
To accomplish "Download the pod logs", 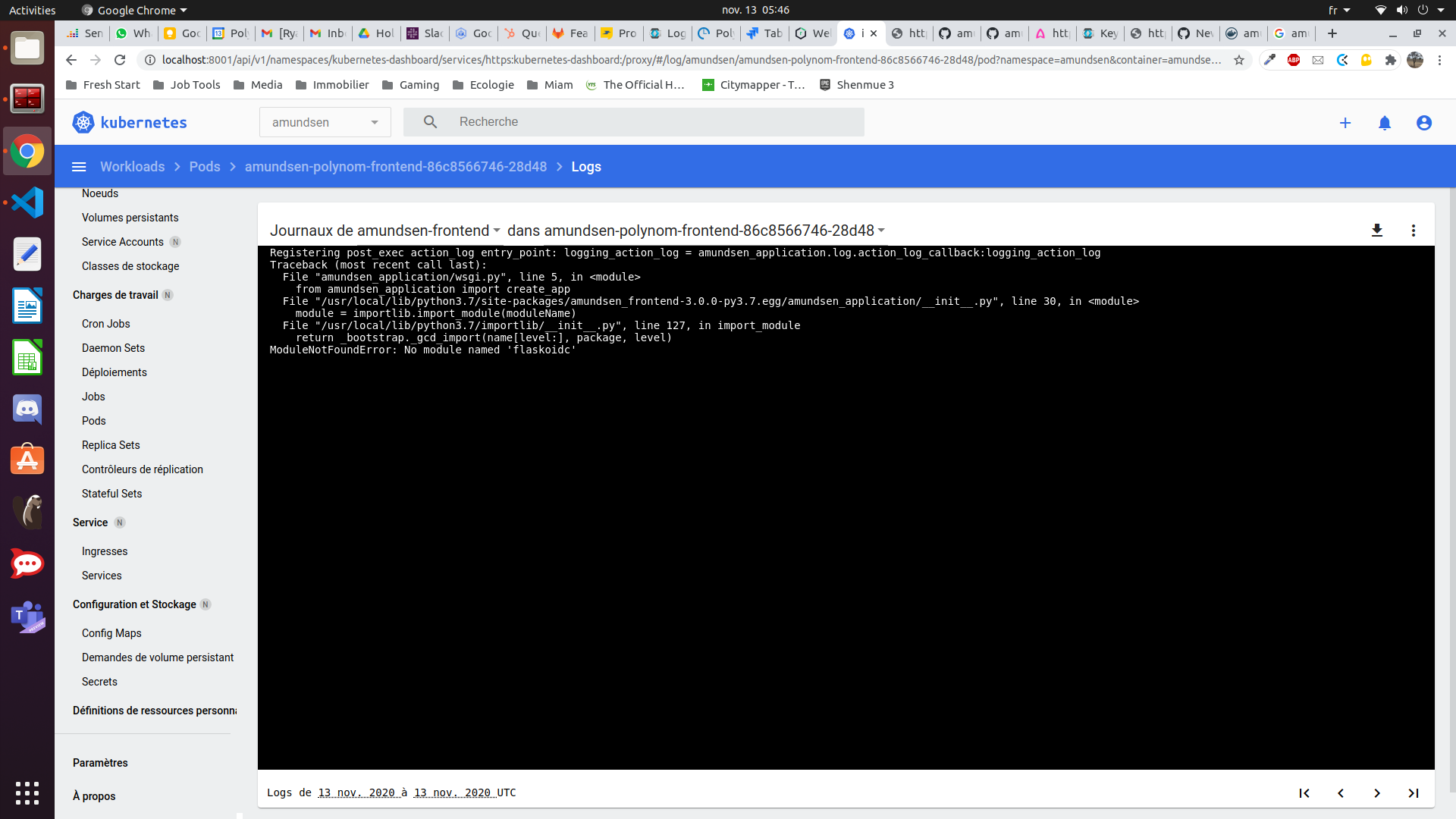I will (1378, 231).
